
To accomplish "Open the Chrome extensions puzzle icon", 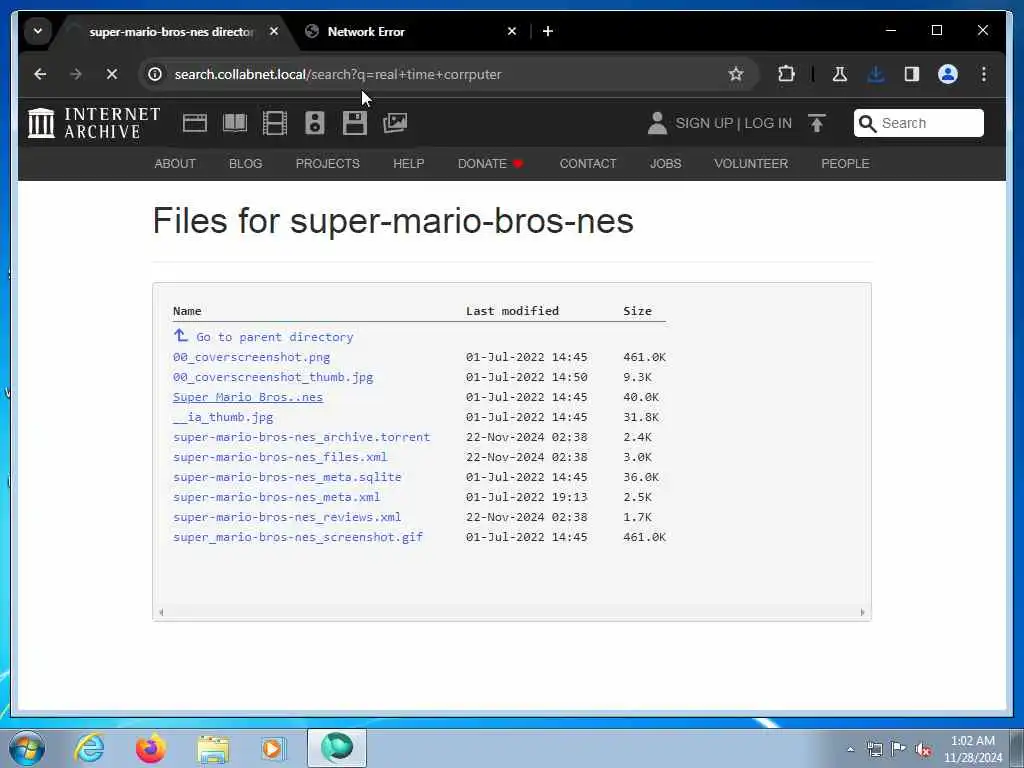I will [x=786, y=74].
